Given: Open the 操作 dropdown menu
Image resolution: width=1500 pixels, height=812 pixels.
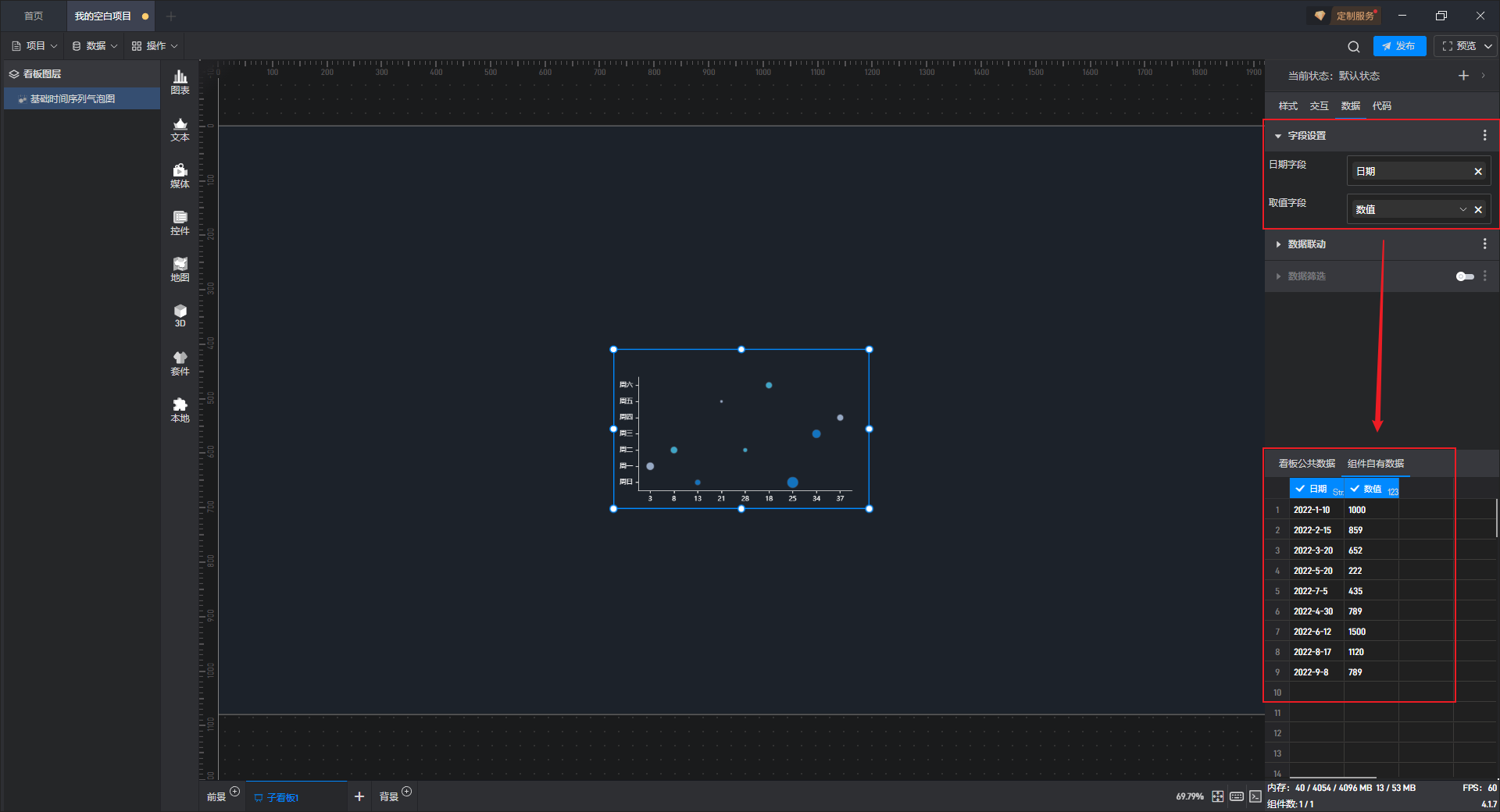Looking at the screenshot, I should (155, 46).
